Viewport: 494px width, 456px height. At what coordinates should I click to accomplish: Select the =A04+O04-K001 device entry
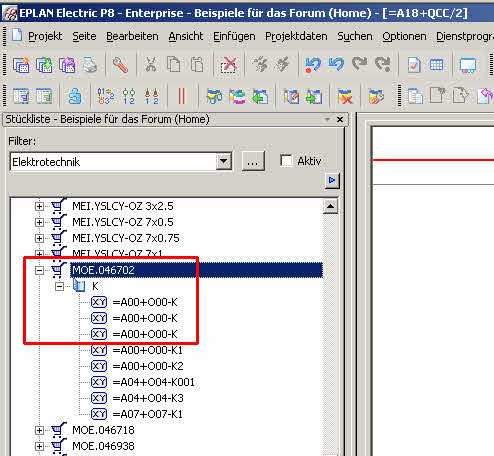pyautogui.click(x=153, y=382)
